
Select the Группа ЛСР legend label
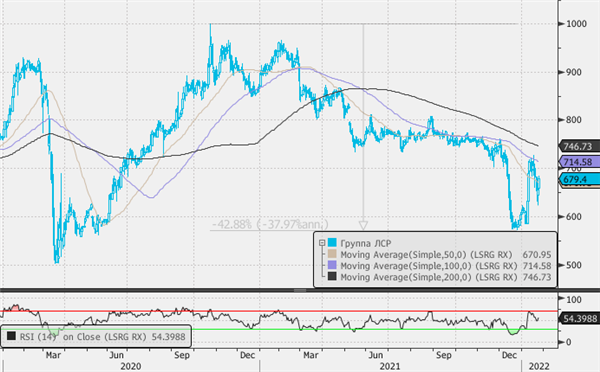coord(366,243)
